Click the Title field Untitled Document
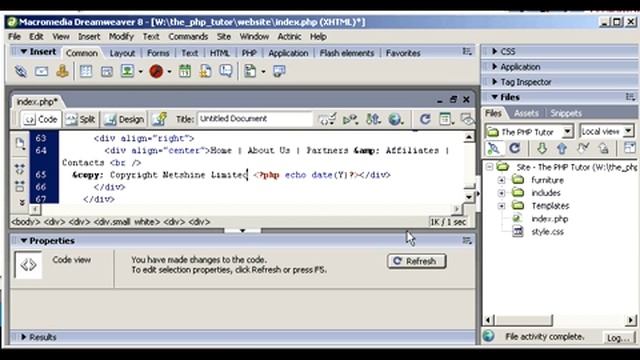640x360 pixels. (255, 119)
